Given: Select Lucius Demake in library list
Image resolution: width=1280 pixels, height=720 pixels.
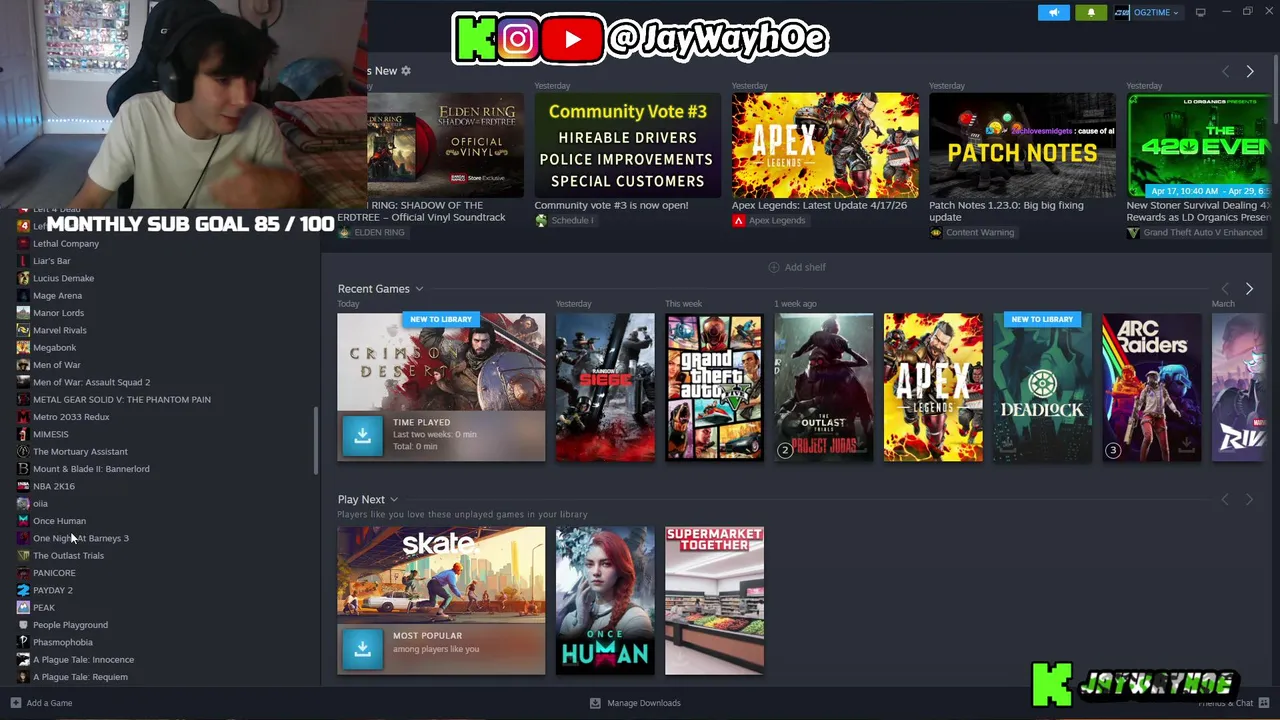Looking at the screenshot, I should pyautogui.click(x=63, y=278).
